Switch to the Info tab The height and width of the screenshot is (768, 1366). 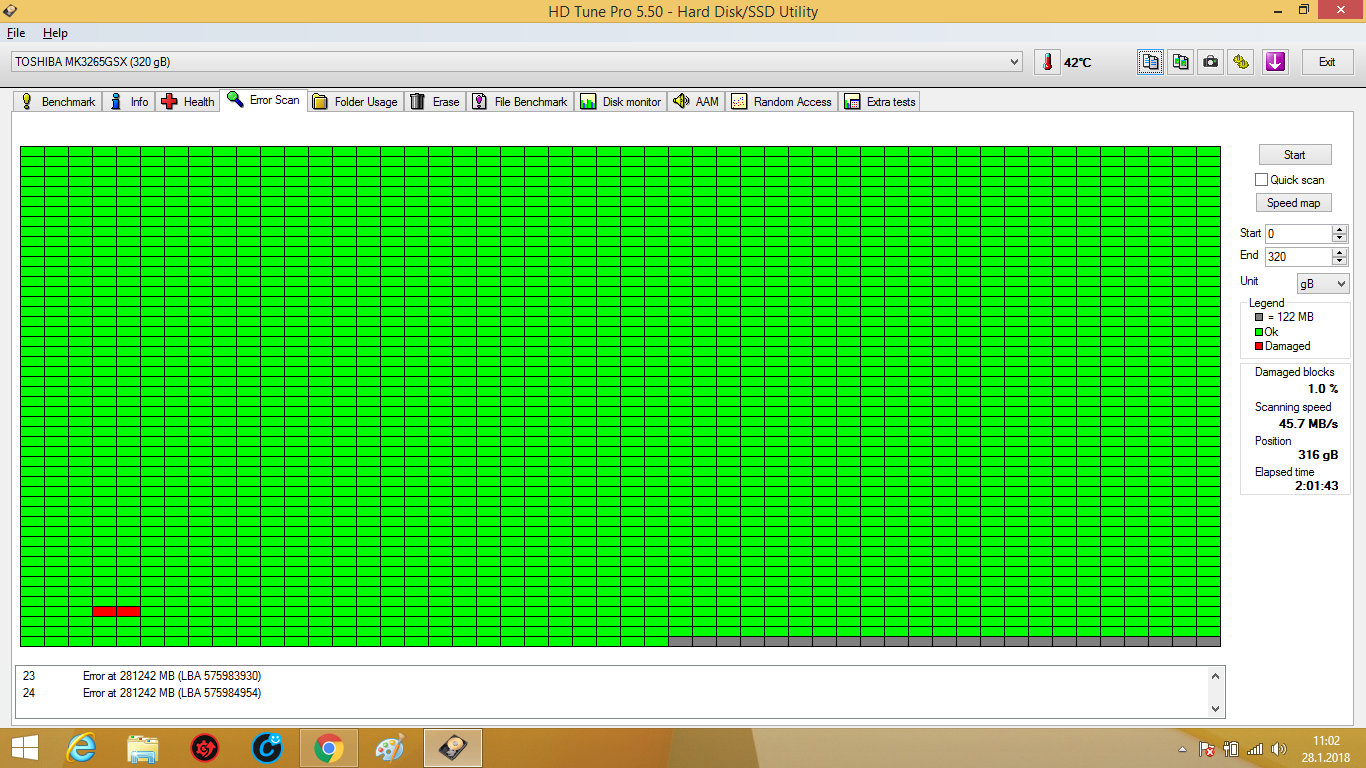pyautogui.click(x=129, y=101)
